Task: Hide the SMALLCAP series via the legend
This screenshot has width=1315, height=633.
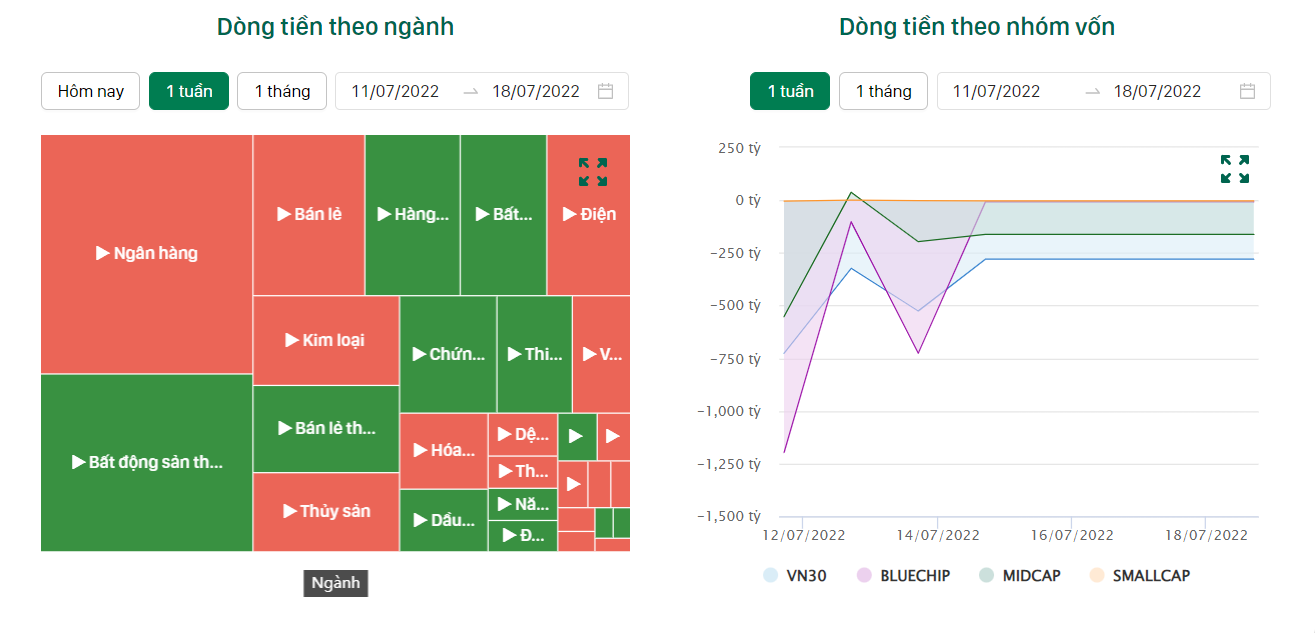Action: (x=1139, y=575)
